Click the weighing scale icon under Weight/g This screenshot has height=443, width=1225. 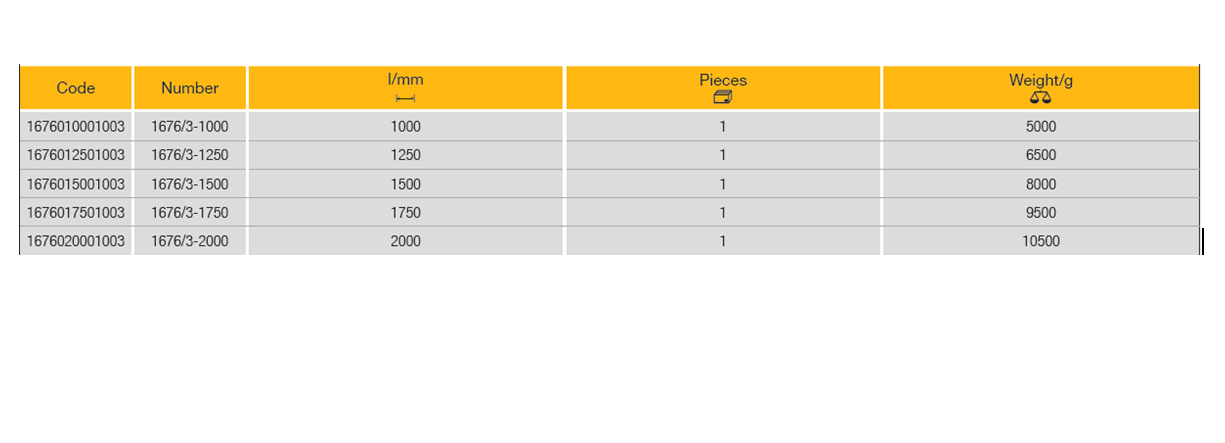[x=1040, y=97]
